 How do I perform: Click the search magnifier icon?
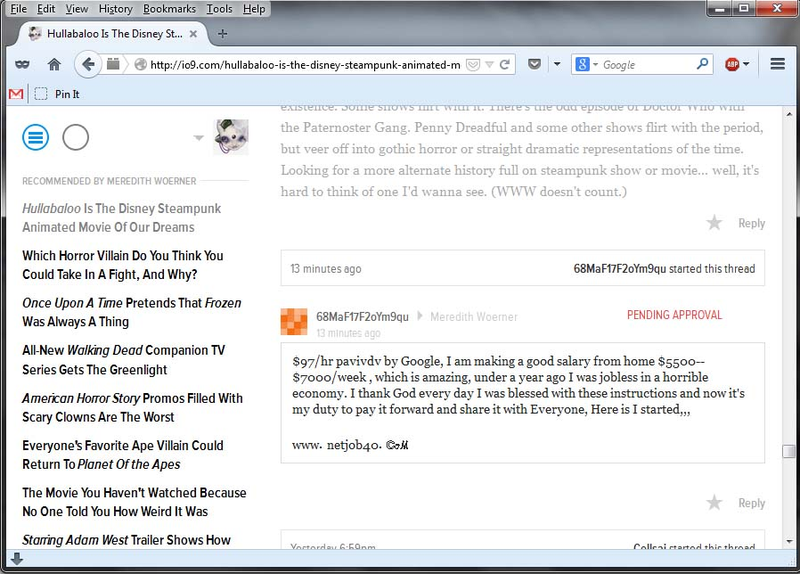703,64
